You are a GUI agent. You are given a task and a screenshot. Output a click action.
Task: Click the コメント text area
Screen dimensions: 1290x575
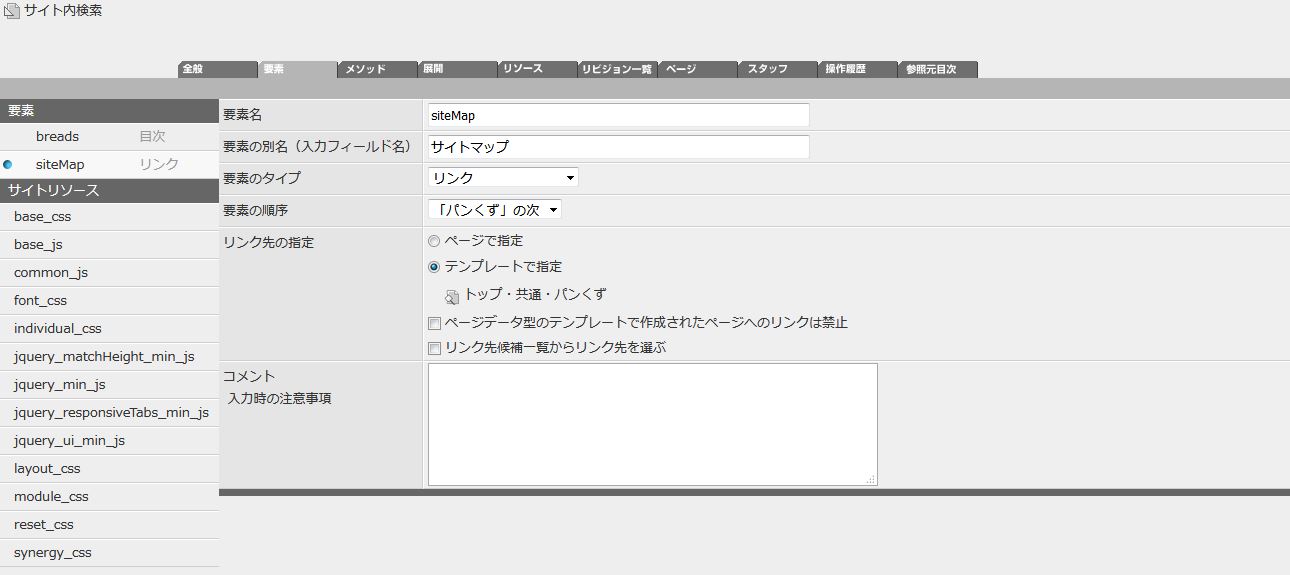pos(652,424)
